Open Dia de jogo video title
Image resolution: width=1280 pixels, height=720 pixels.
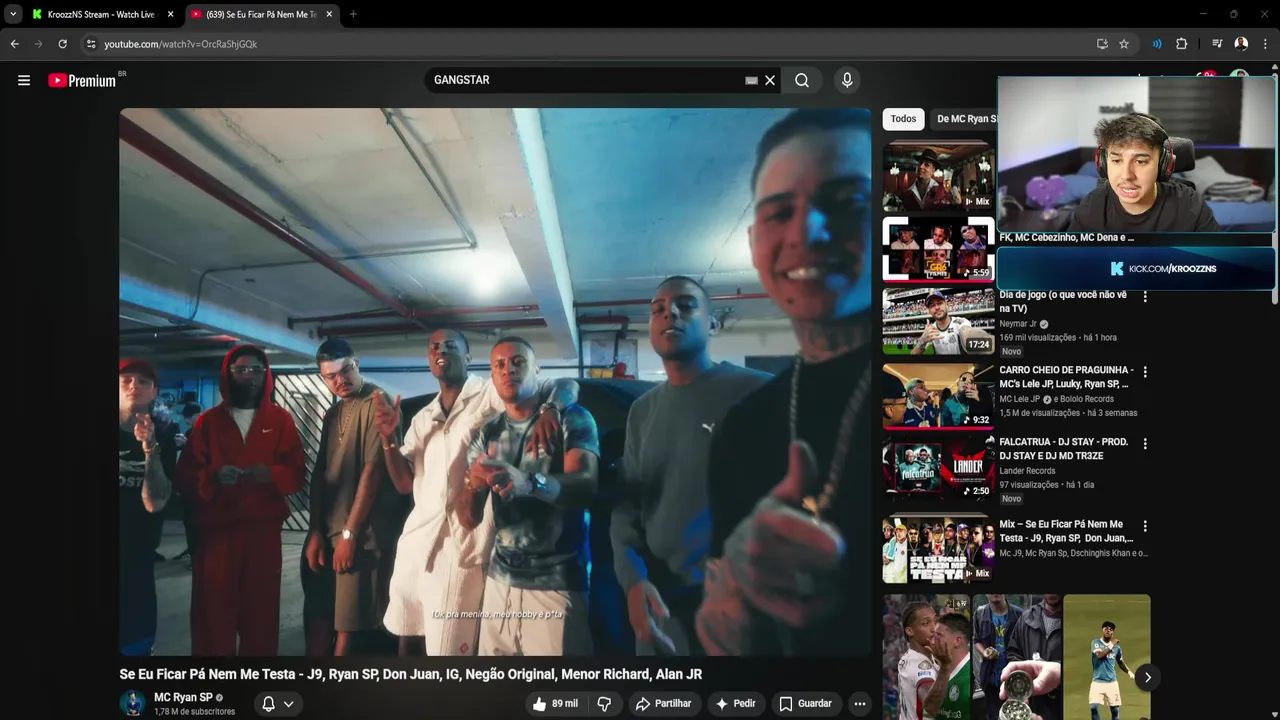pyautogui.click(x=1063, y=302)
